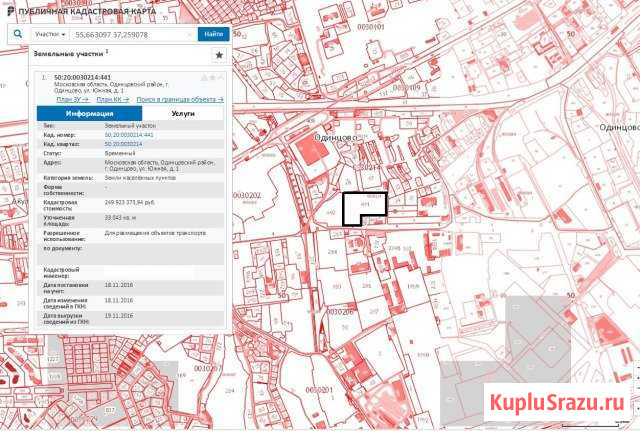Screen dimensions: 640x431
Task: Switch to the 'Информация' tab
Action: (89, 113)
